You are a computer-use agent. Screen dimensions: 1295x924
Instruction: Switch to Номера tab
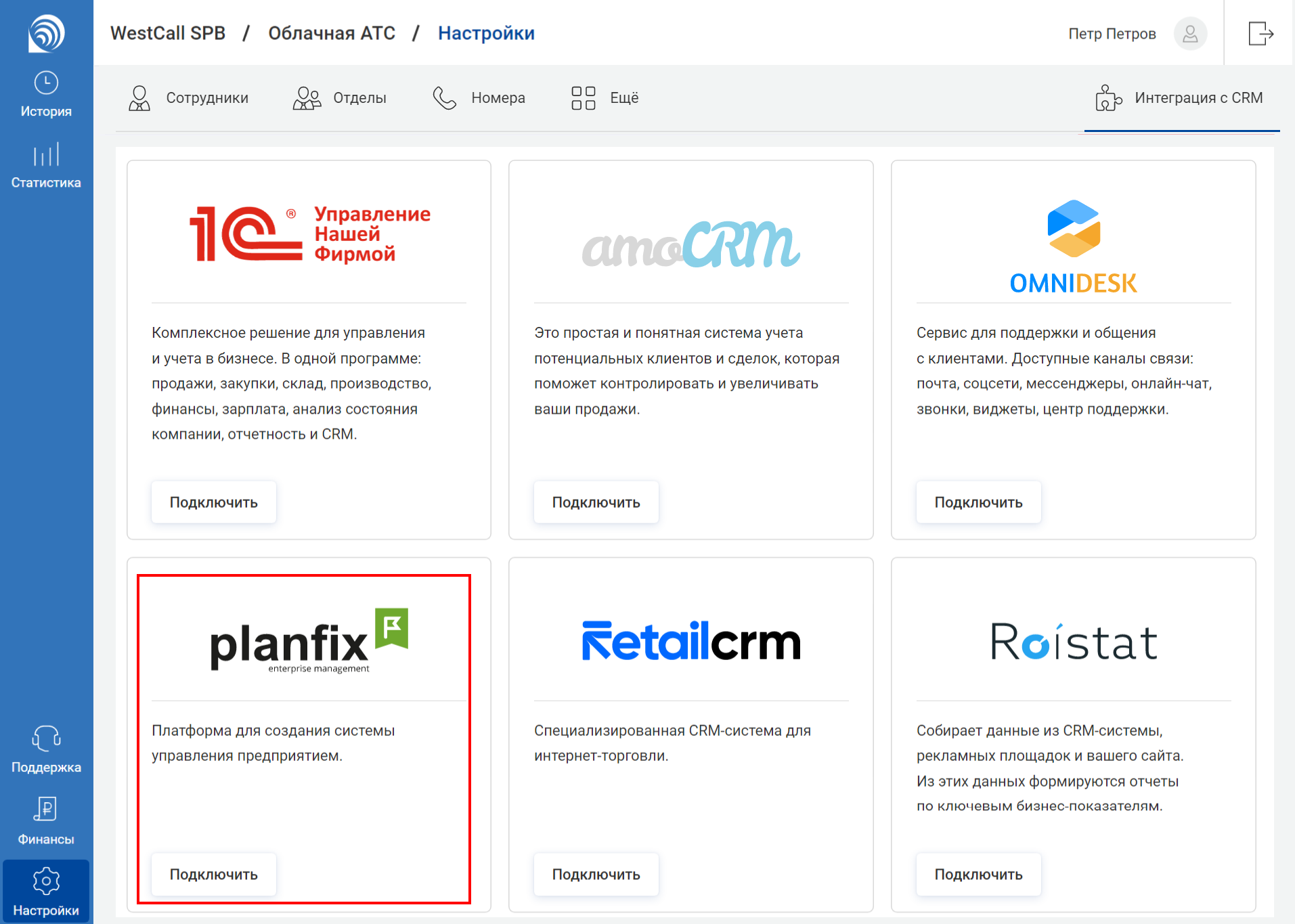(479, 98)
